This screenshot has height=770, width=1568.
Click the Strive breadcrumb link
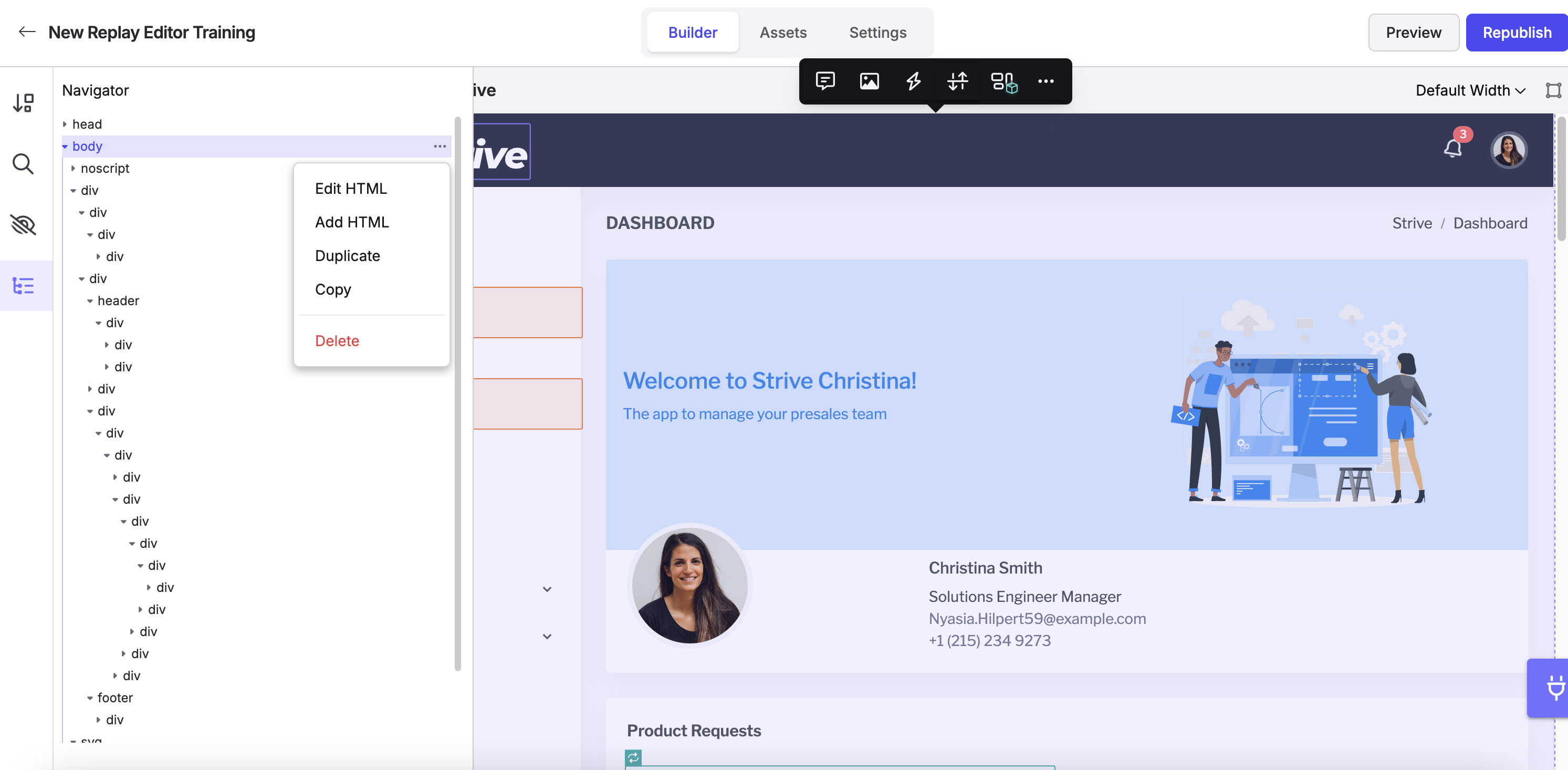tap(1412, 223)
